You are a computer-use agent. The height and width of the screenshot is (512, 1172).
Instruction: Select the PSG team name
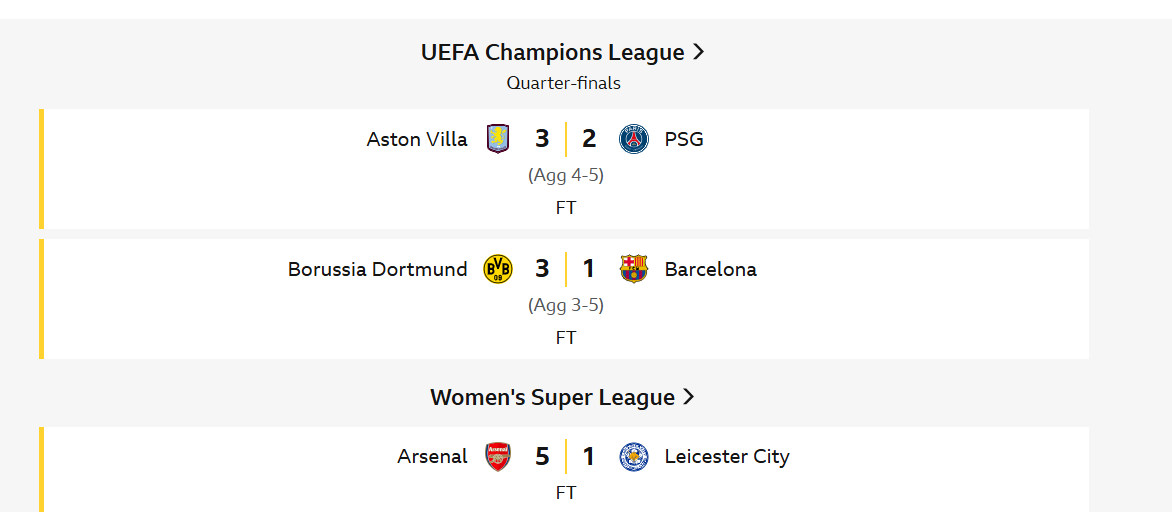click(x=684, y=139)
